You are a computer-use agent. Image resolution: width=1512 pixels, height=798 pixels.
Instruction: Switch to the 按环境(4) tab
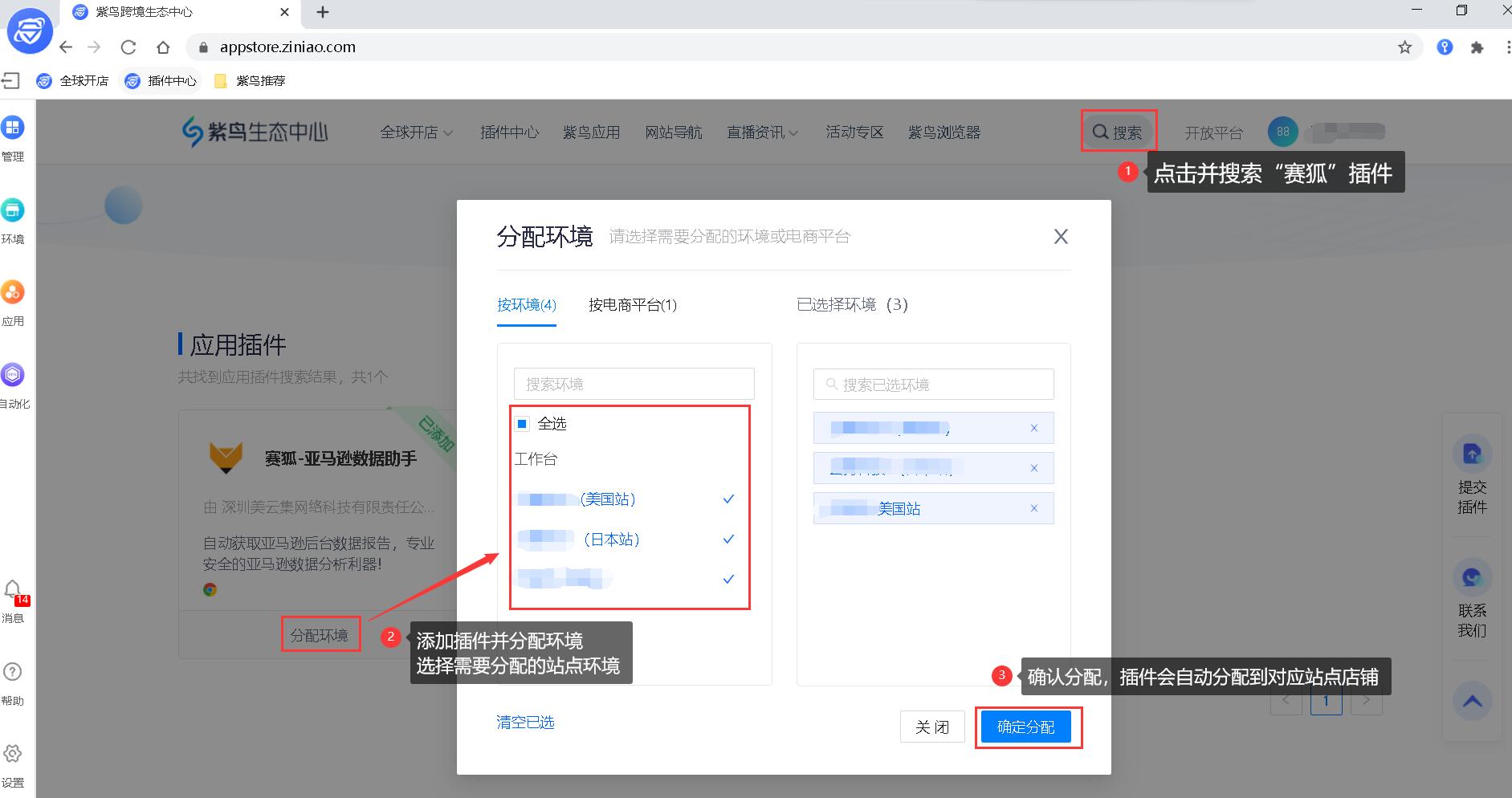(x=527, y=305)
